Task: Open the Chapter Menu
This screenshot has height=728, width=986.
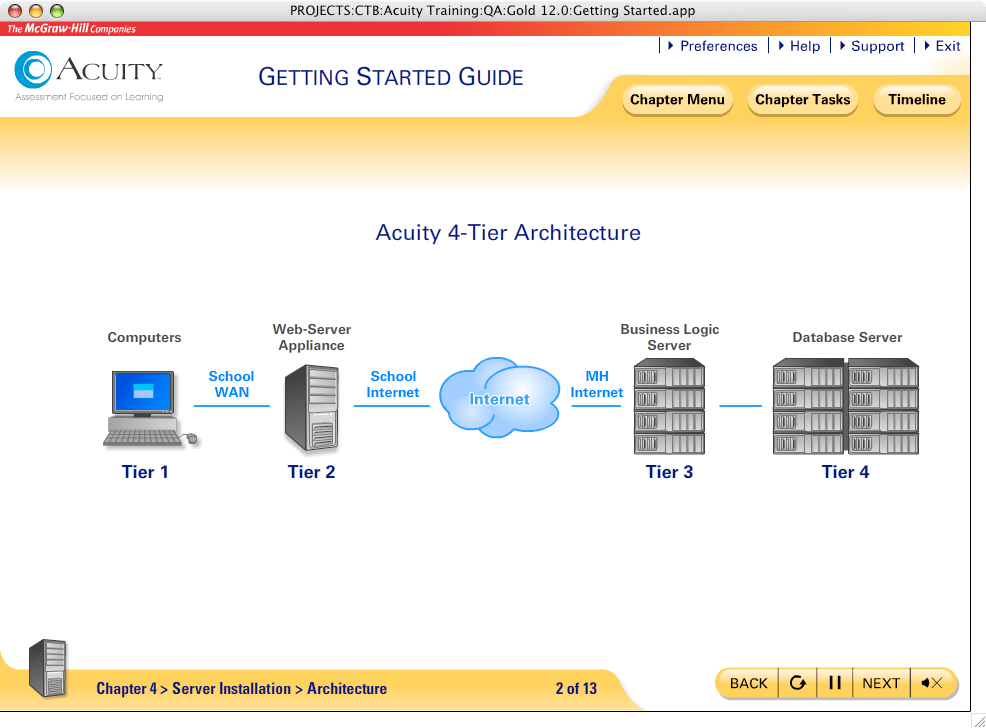Action: point(677,100)
